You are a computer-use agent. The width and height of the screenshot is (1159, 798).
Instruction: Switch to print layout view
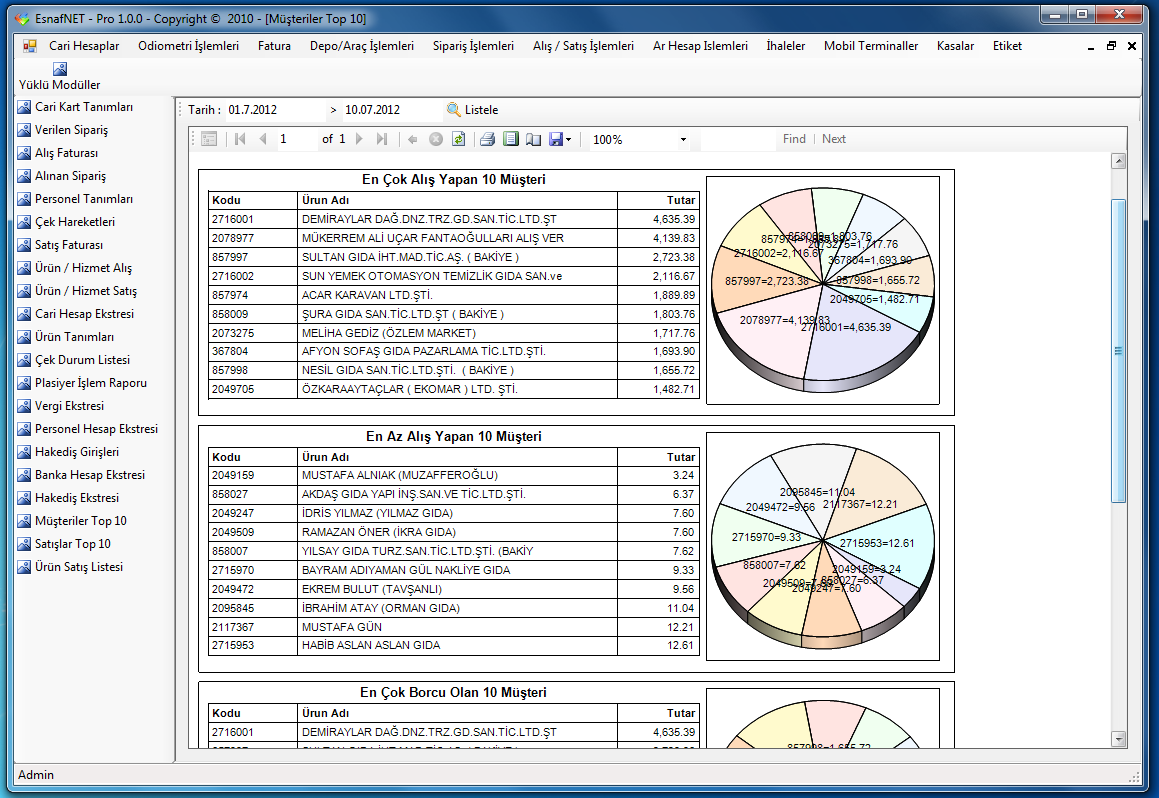coord(511,139)
